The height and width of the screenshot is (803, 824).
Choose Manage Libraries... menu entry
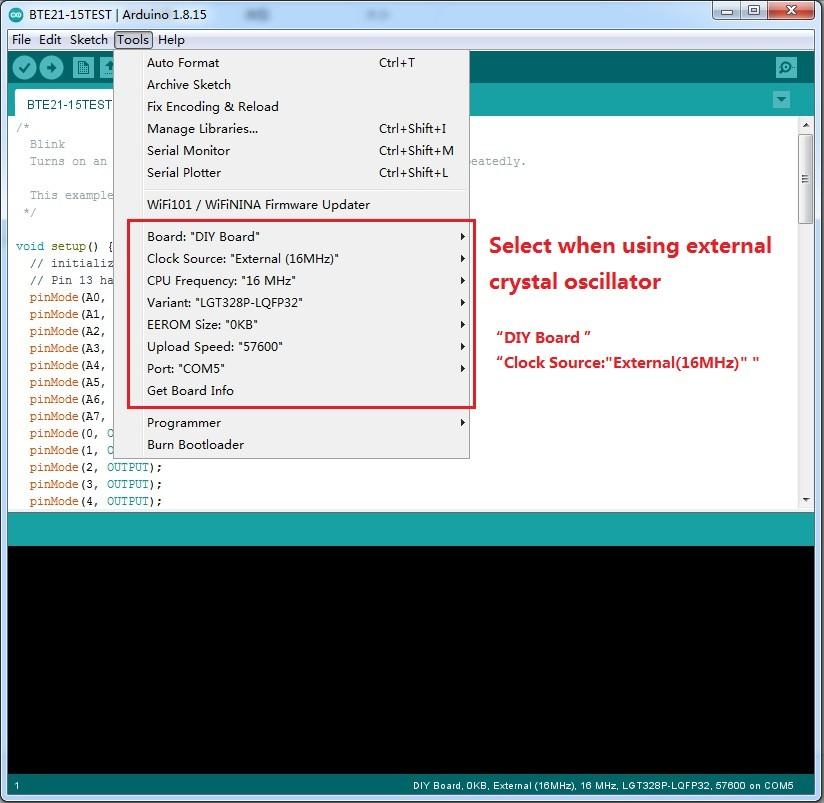tap(202, 129)
